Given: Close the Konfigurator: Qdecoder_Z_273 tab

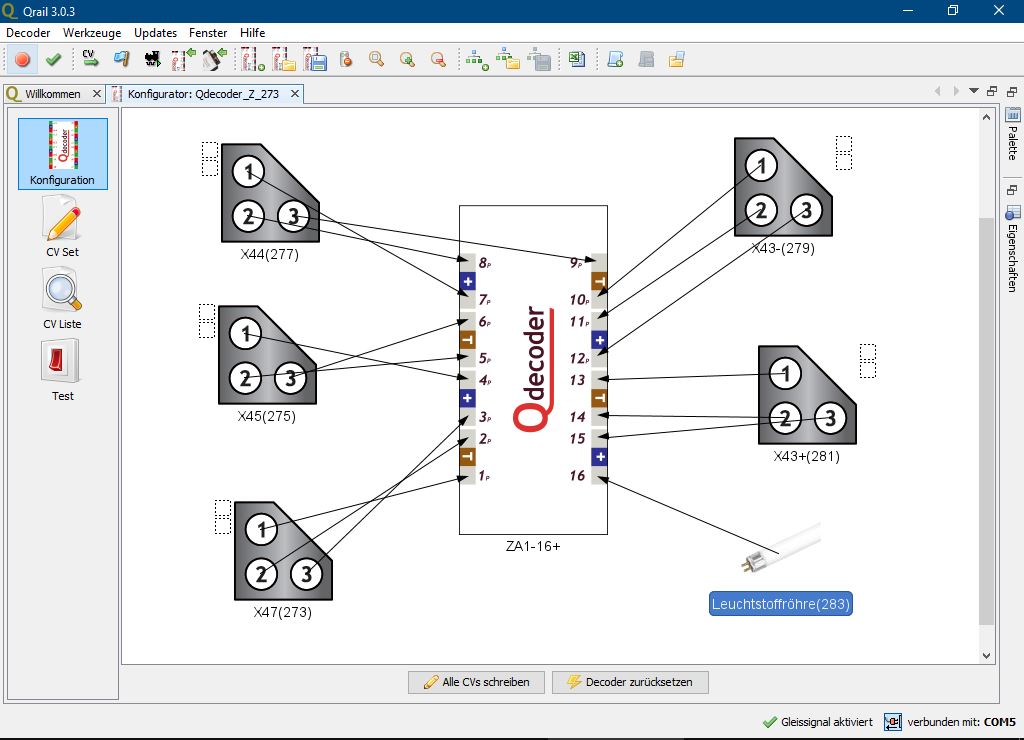Looking at the screenshot, I should (295, 94).
